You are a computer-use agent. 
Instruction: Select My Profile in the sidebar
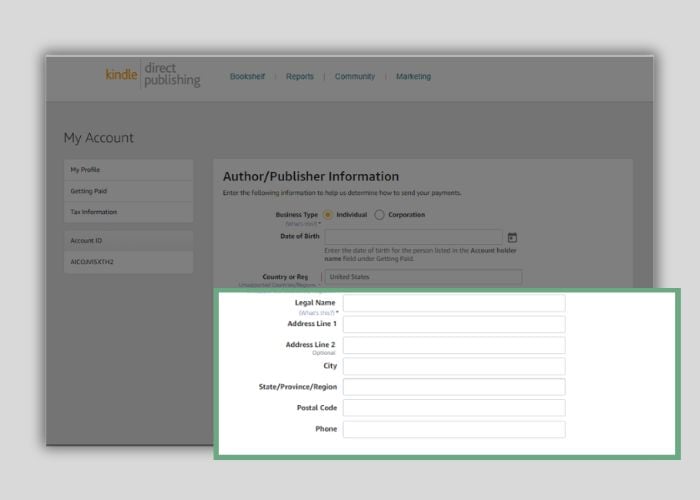click(129, 170)
